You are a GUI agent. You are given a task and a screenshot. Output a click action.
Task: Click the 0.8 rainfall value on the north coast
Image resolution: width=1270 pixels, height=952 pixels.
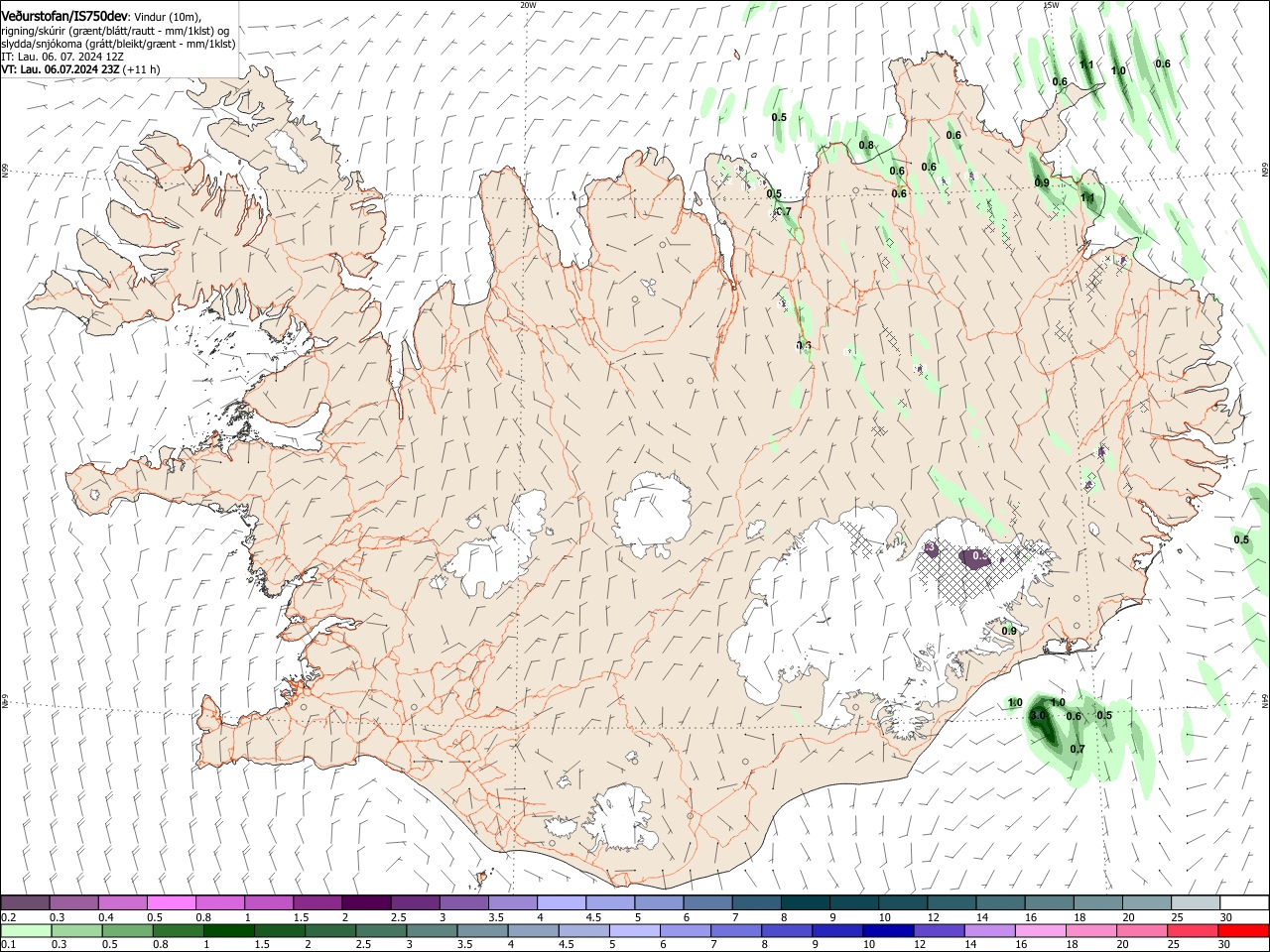pyautogui.click(x=866, y=145)
